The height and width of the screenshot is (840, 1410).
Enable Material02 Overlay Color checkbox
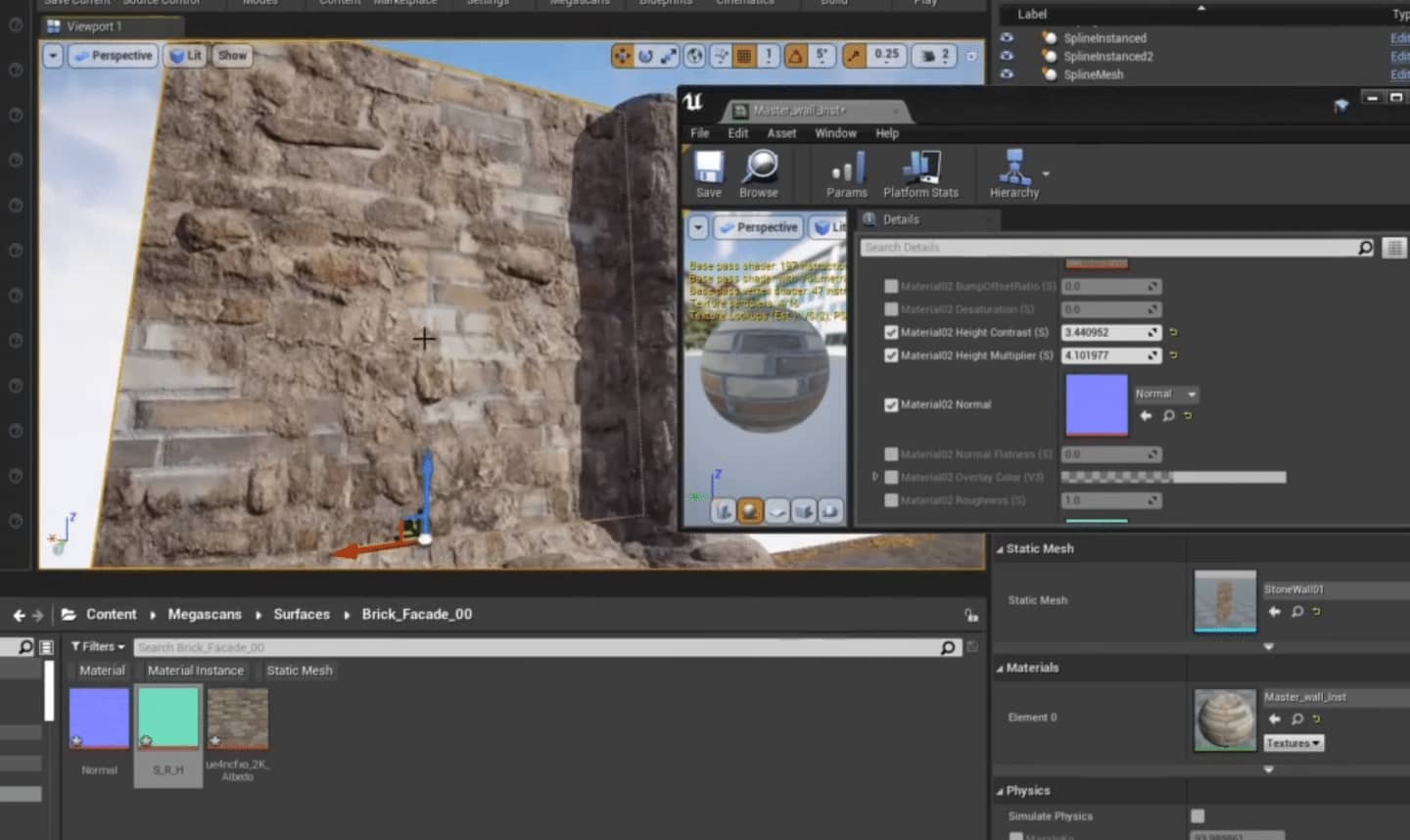(x=891, y=477)
